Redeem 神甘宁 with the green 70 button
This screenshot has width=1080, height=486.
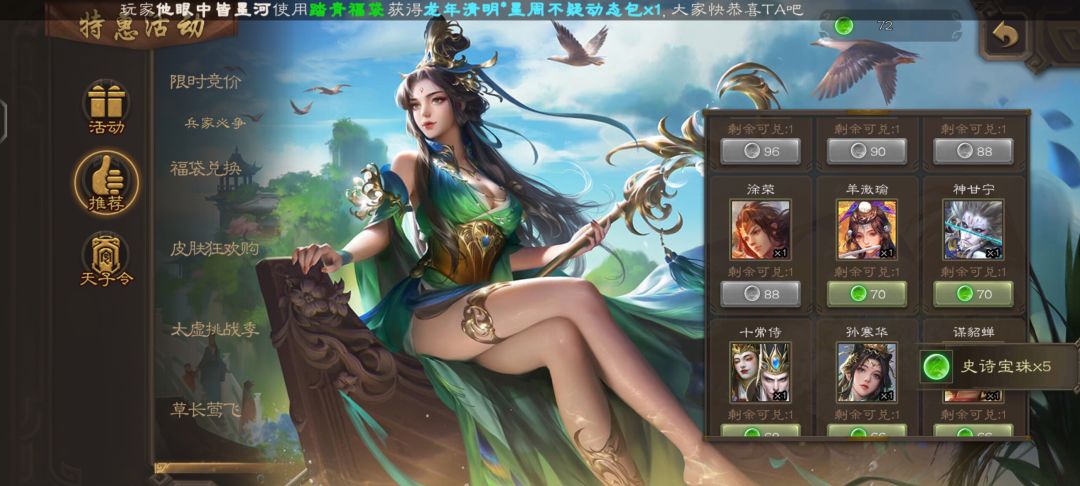(973, 294)
